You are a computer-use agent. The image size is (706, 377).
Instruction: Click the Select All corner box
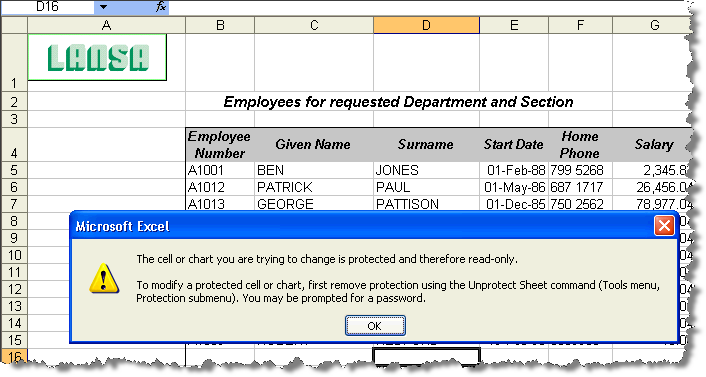[14, 25]
